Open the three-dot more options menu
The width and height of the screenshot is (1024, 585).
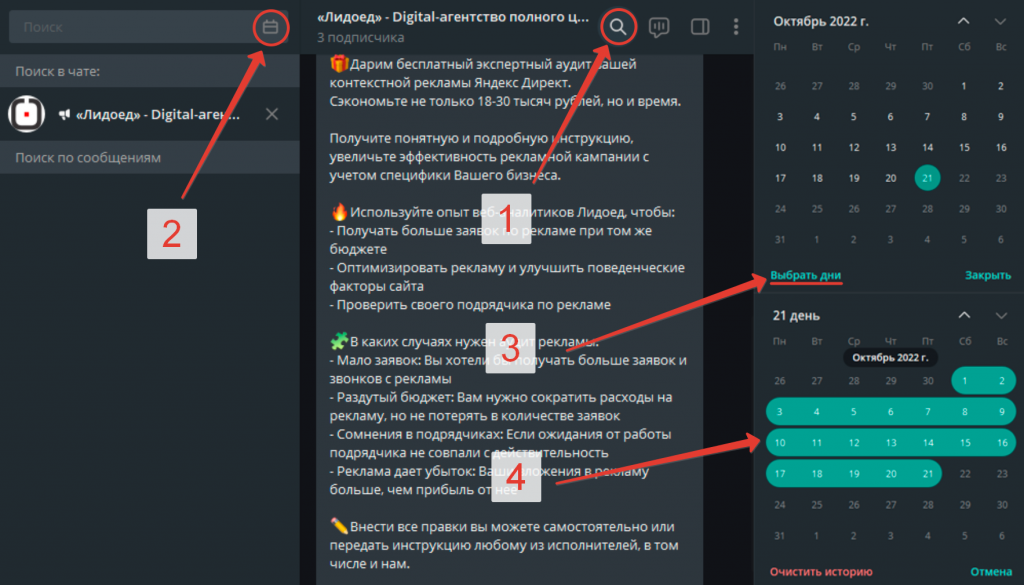click(737, 28)
